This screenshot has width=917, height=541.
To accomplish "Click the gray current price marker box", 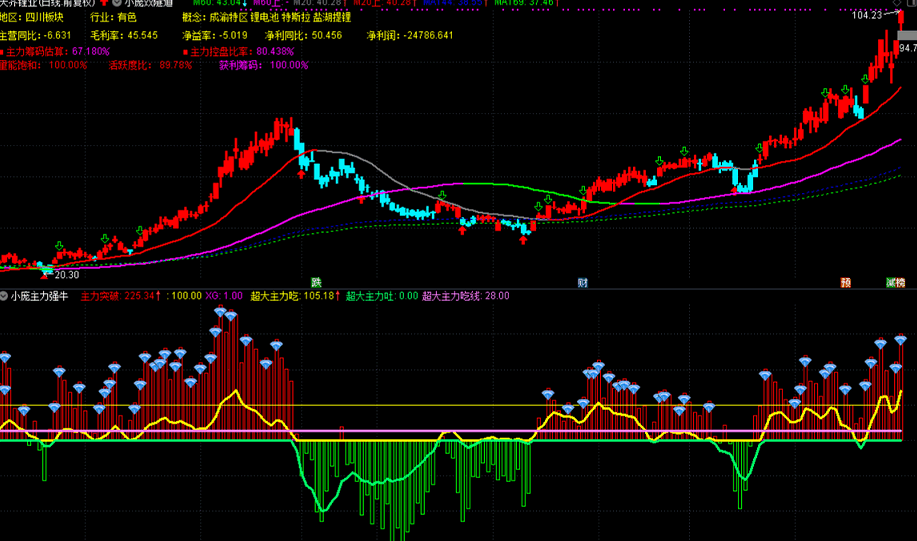I will coord(907,36).
